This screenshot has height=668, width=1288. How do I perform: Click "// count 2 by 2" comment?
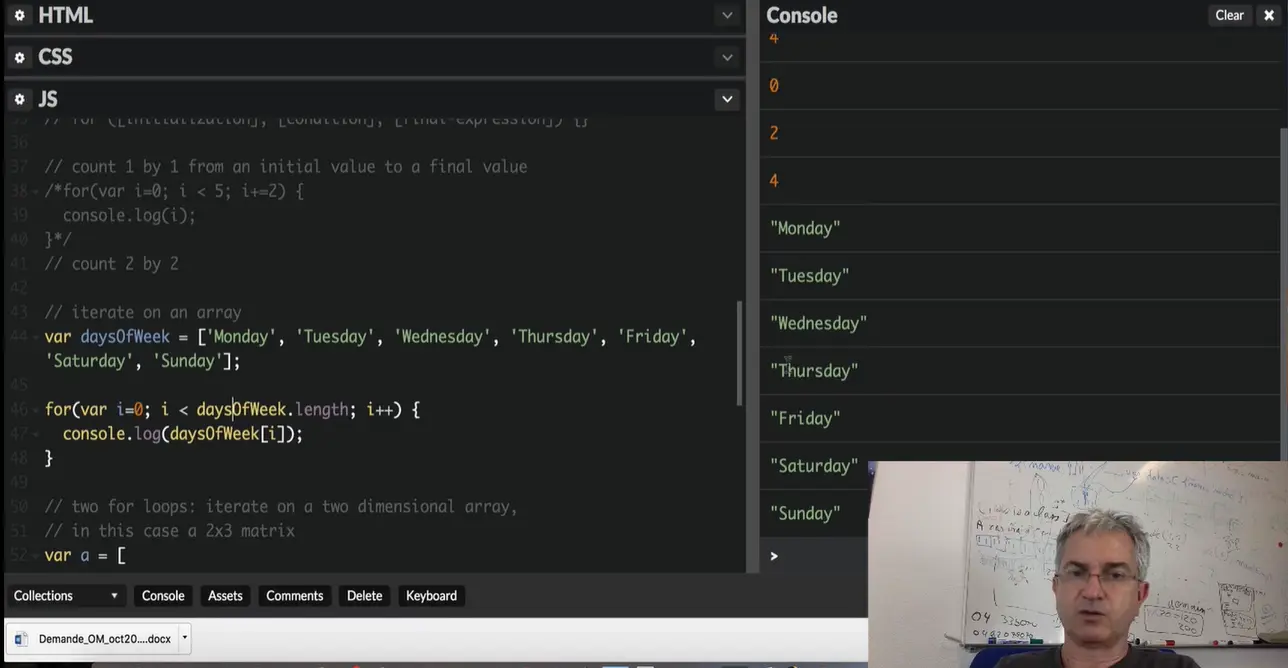coord(111,264)
